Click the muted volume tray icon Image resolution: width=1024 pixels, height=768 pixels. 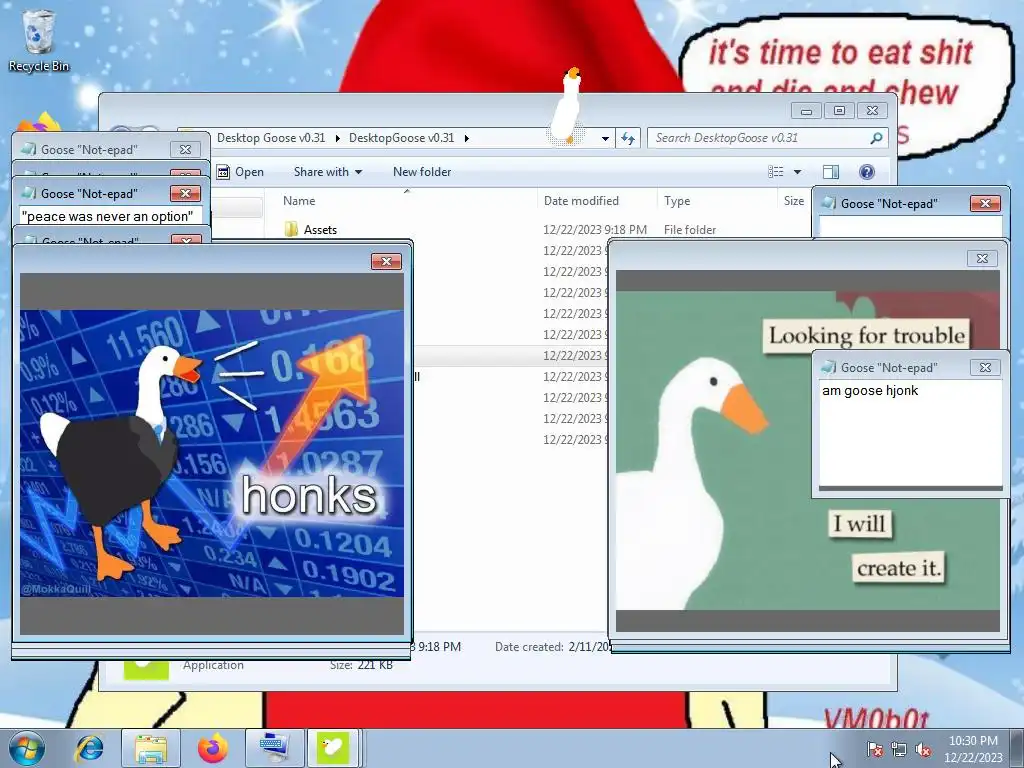coord(923,750)
